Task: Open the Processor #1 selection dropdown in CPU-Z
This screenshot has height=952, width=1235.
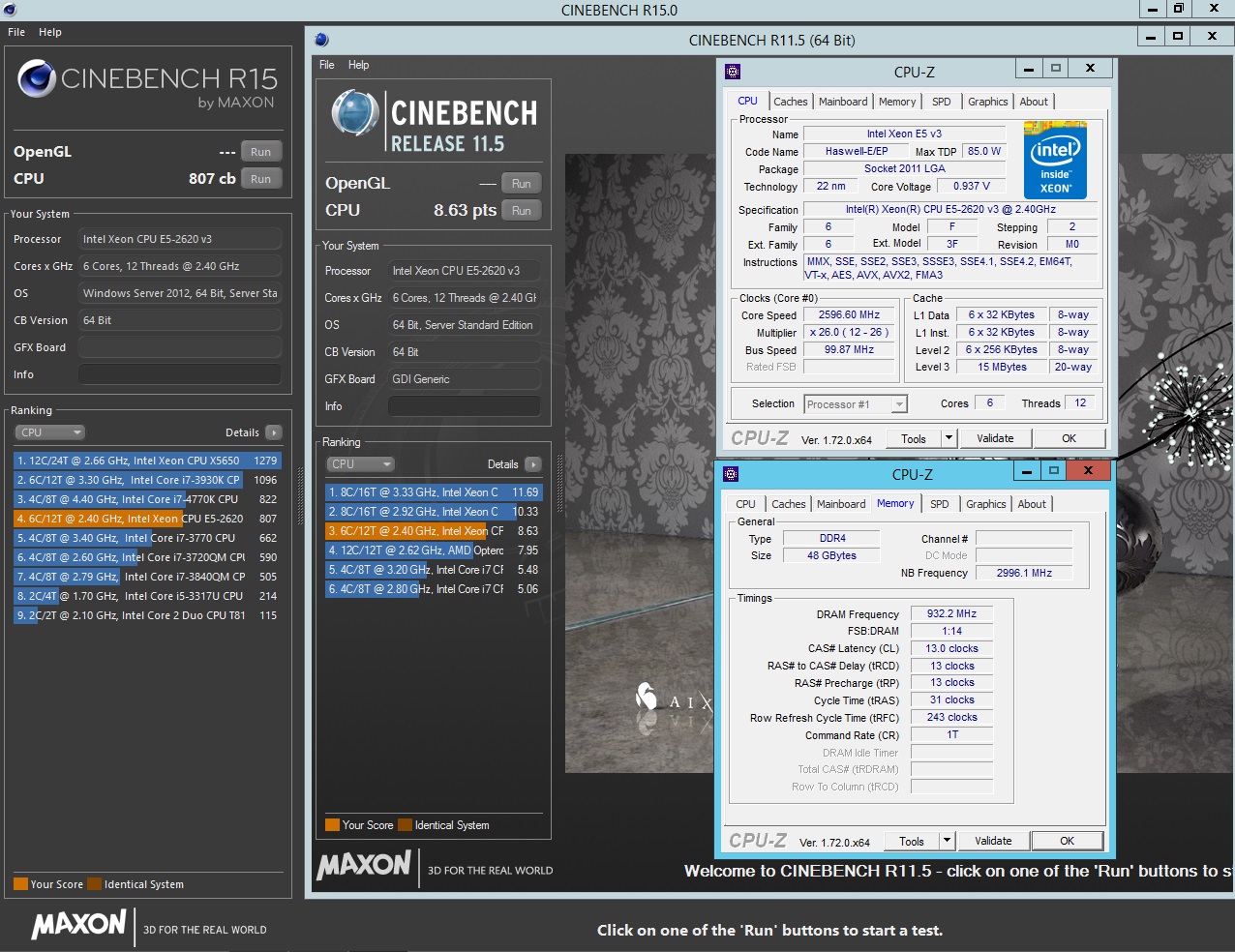Action: point(856,404)
